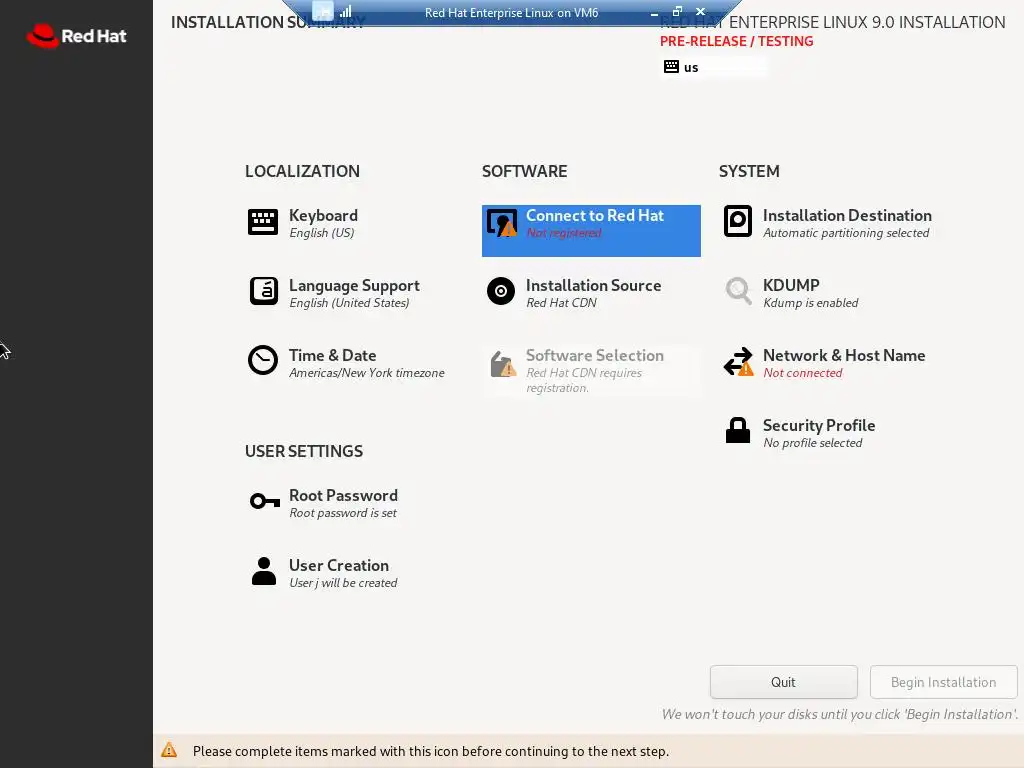Click the Language Support icon
Viewport: 1024px width, 768px height.
[x=263, y=291]
